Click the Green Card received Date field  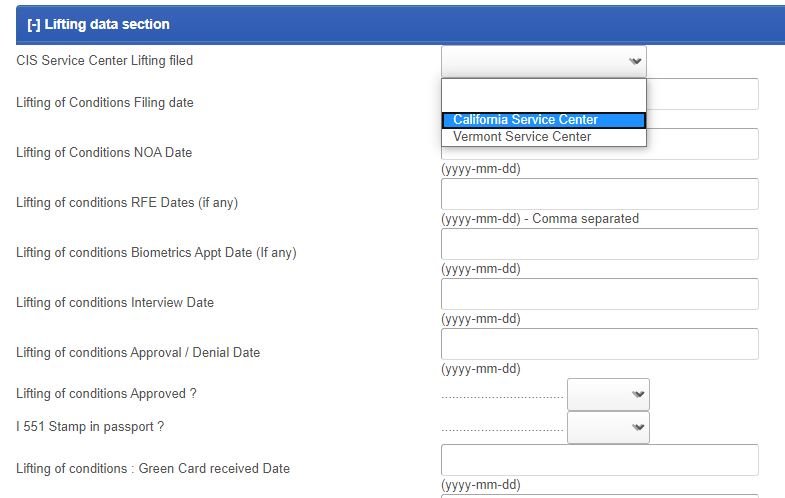tap(600, 460)
